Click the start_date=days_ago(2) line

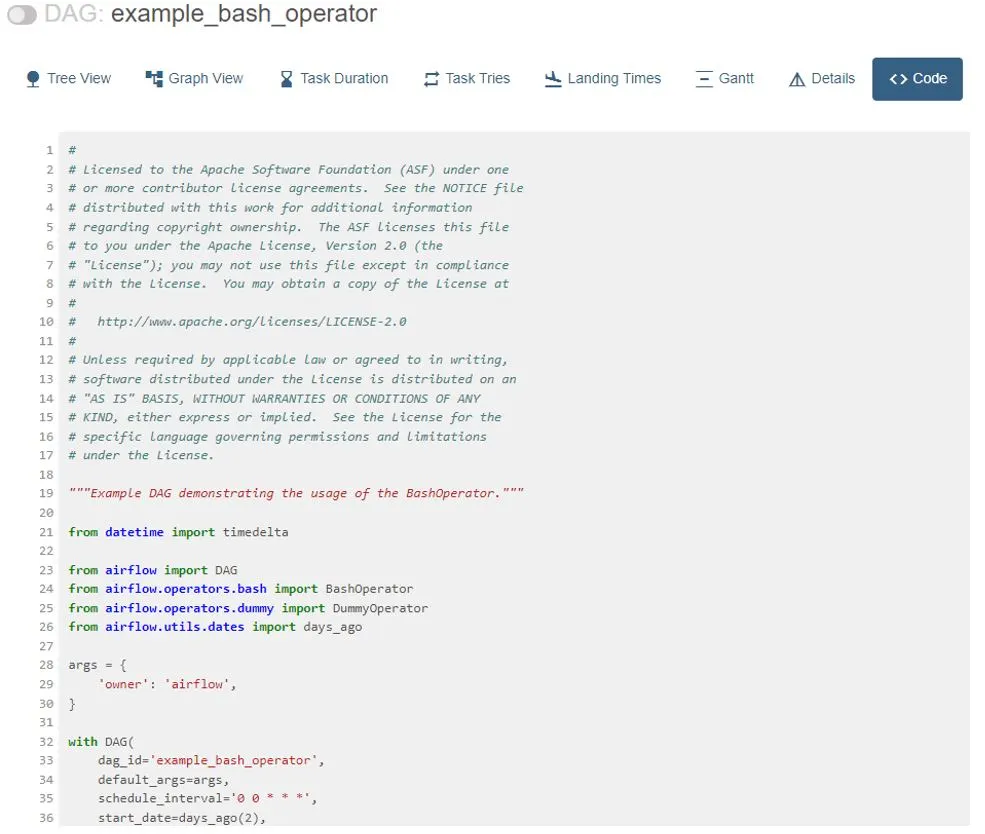182,818
